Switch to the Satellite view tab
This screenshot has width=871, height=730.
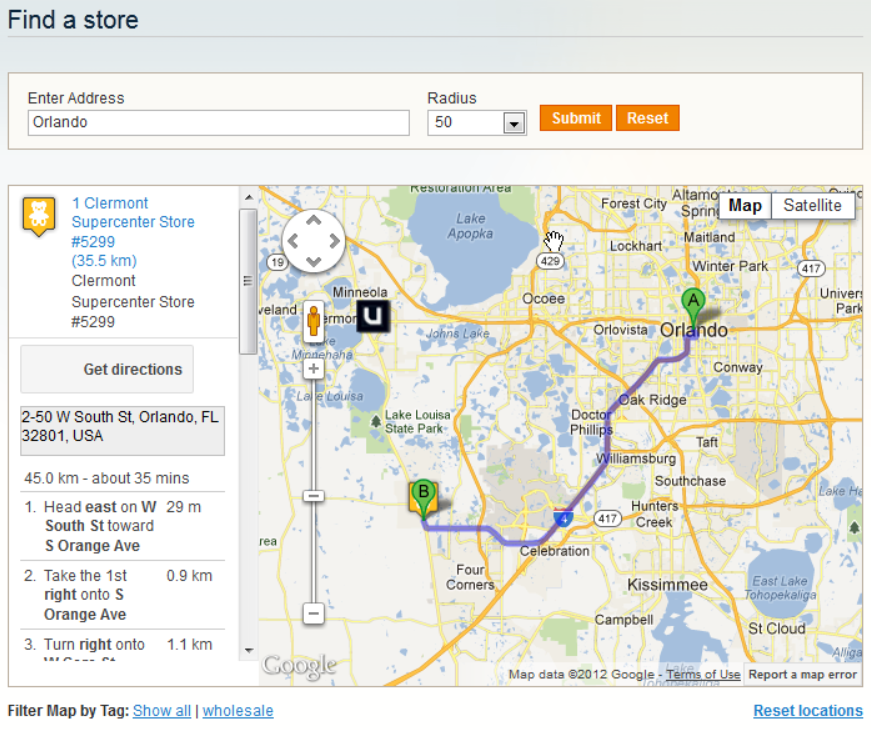click(x=812, y=206)
